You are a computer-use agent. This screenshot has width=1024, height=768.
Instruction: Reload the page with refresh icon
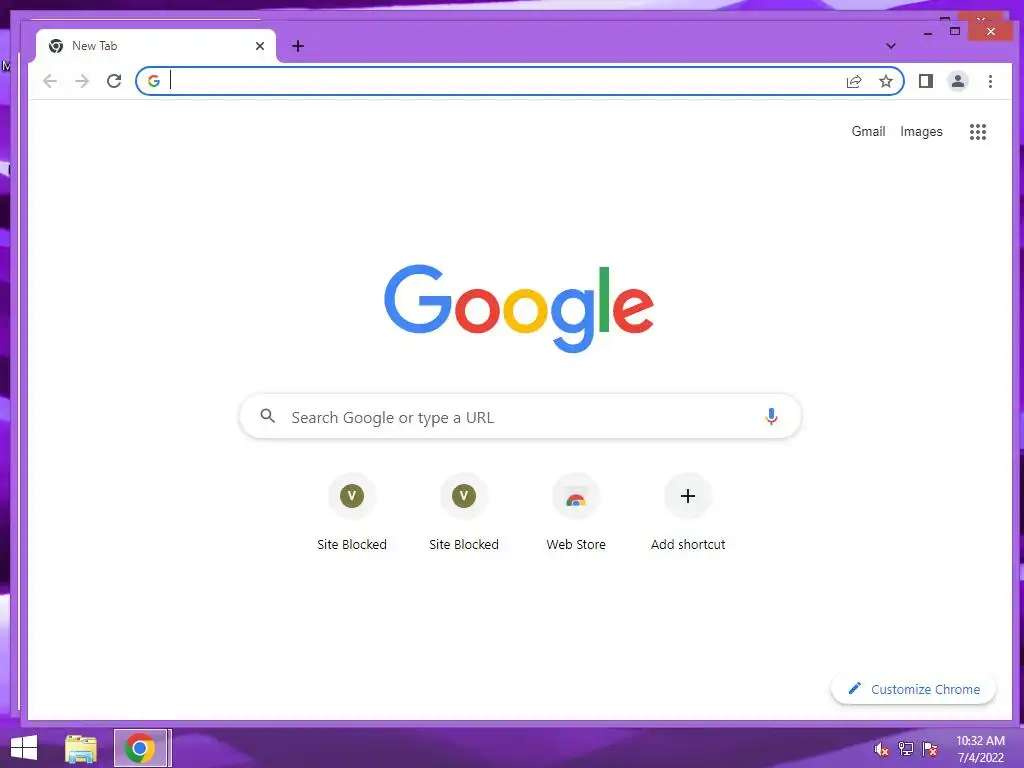[x=114, y=81]
